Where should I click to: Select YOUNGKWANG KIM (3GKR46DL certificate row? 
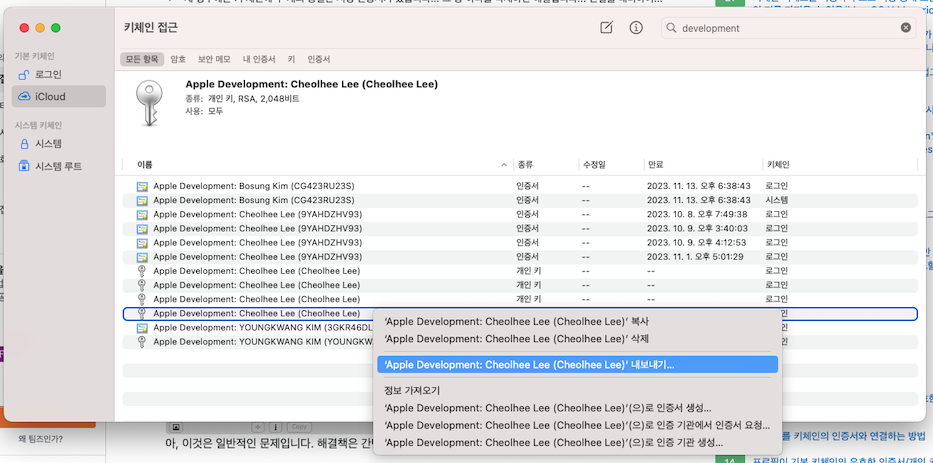[248, 328]
